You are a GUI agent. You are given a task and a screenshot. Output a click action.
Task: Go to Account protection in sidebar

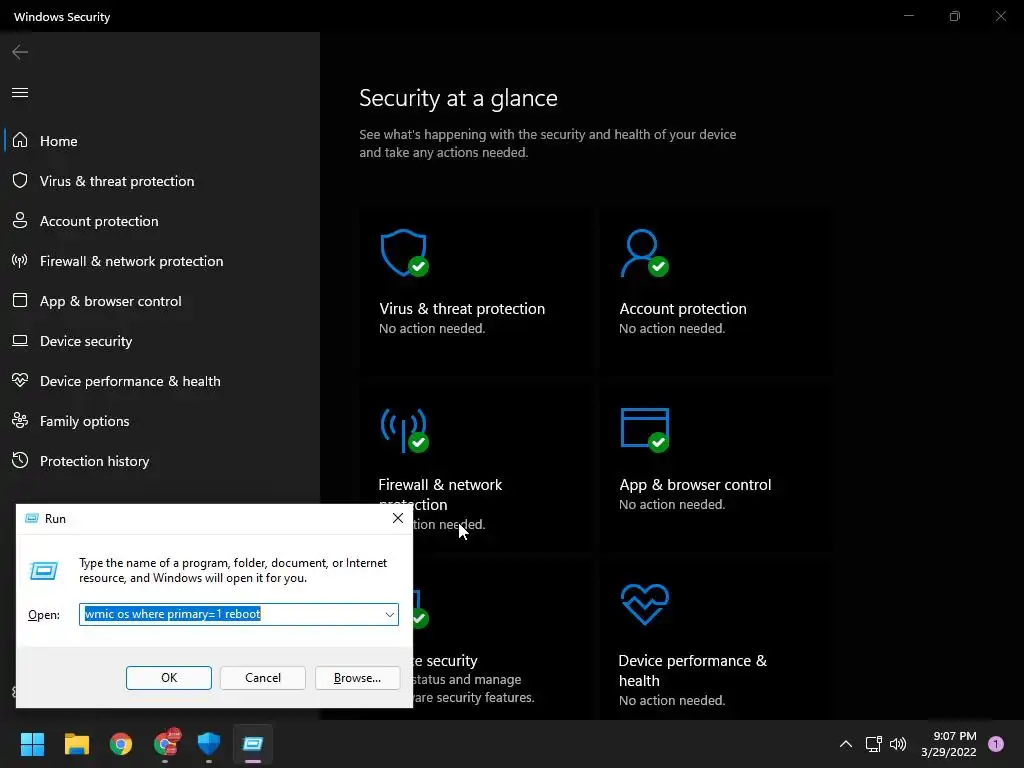160,221
